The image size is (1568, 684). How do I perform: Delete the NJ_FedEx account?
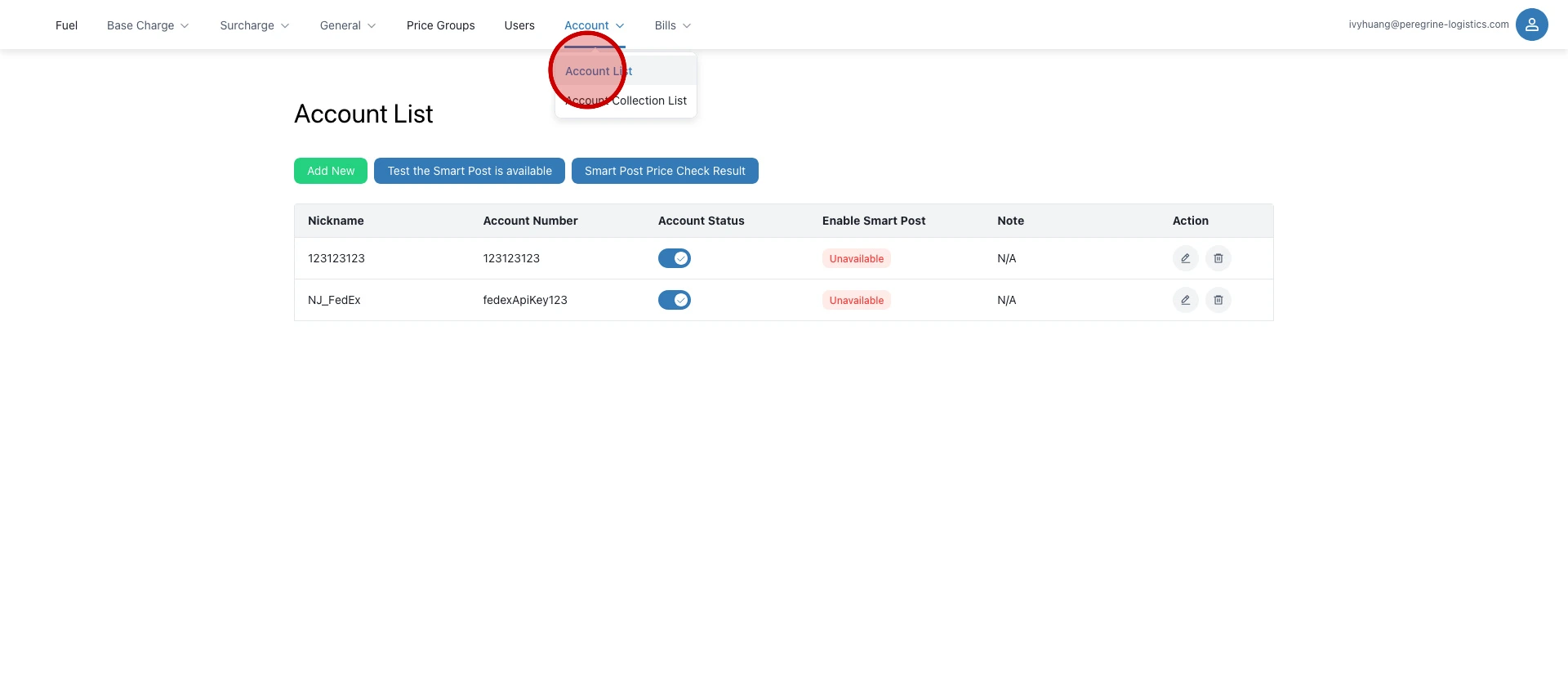point(1218,300)
